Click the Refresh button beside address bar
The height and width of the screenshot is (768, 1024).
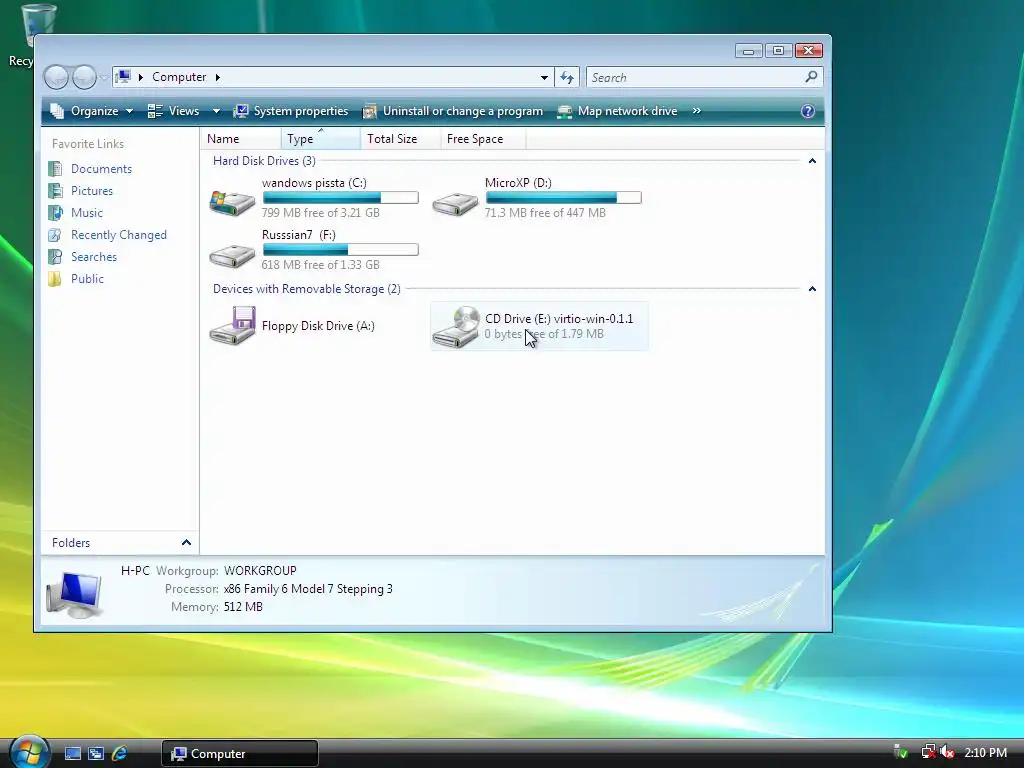pos(566,78)
